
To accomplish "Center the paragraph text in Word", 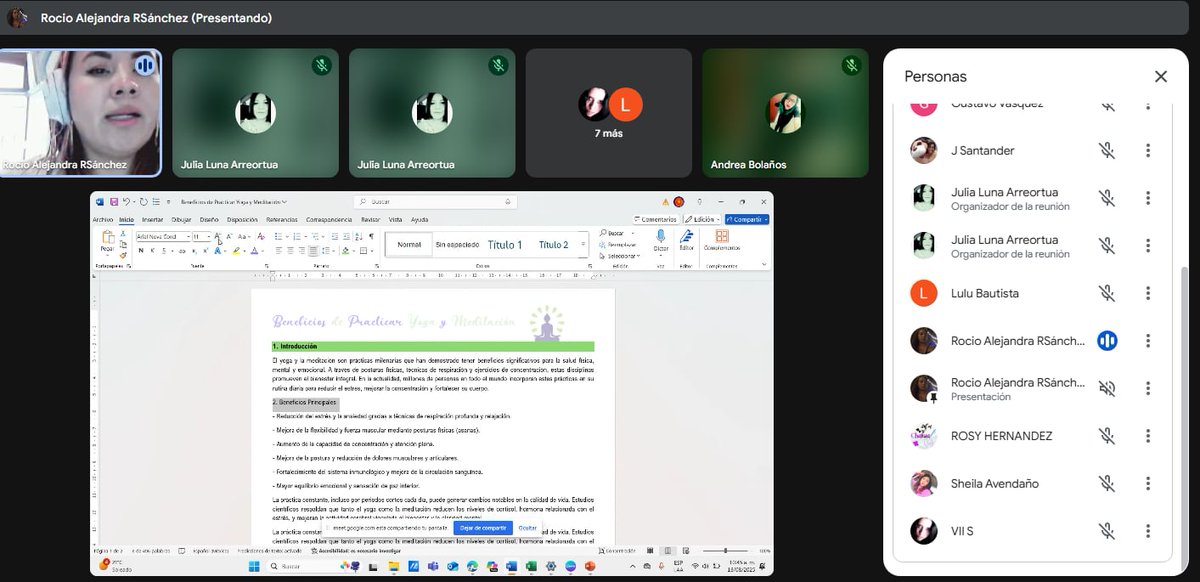I will 290,250.
